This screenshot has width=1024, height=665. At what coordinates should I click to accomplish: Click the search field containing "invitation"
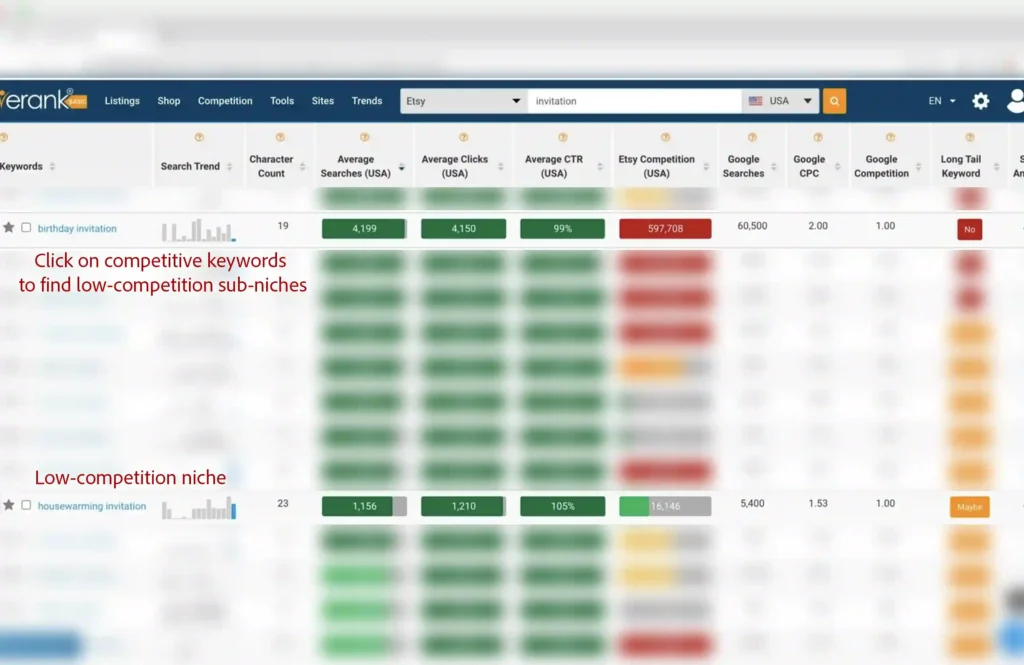click(x=635, y=101)
